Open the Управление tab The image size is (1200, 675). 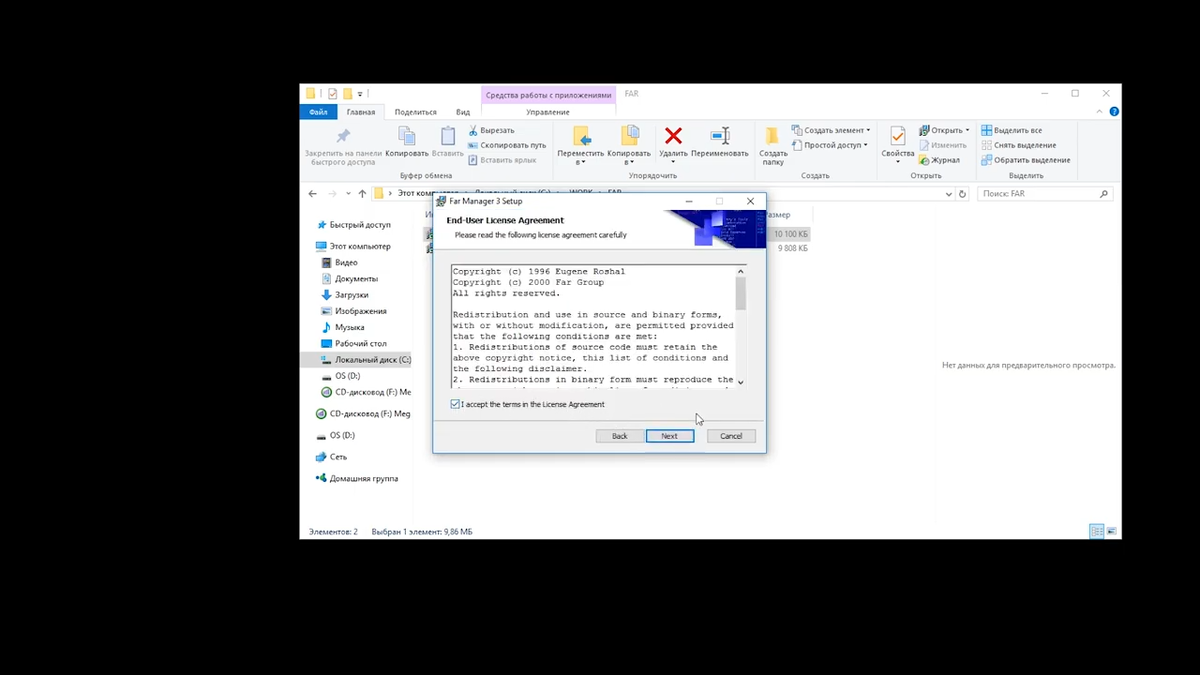click(547, 112)
